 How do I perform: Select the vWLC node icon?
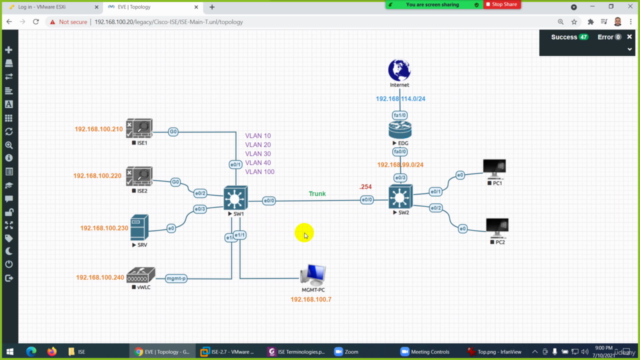[140, 275]
